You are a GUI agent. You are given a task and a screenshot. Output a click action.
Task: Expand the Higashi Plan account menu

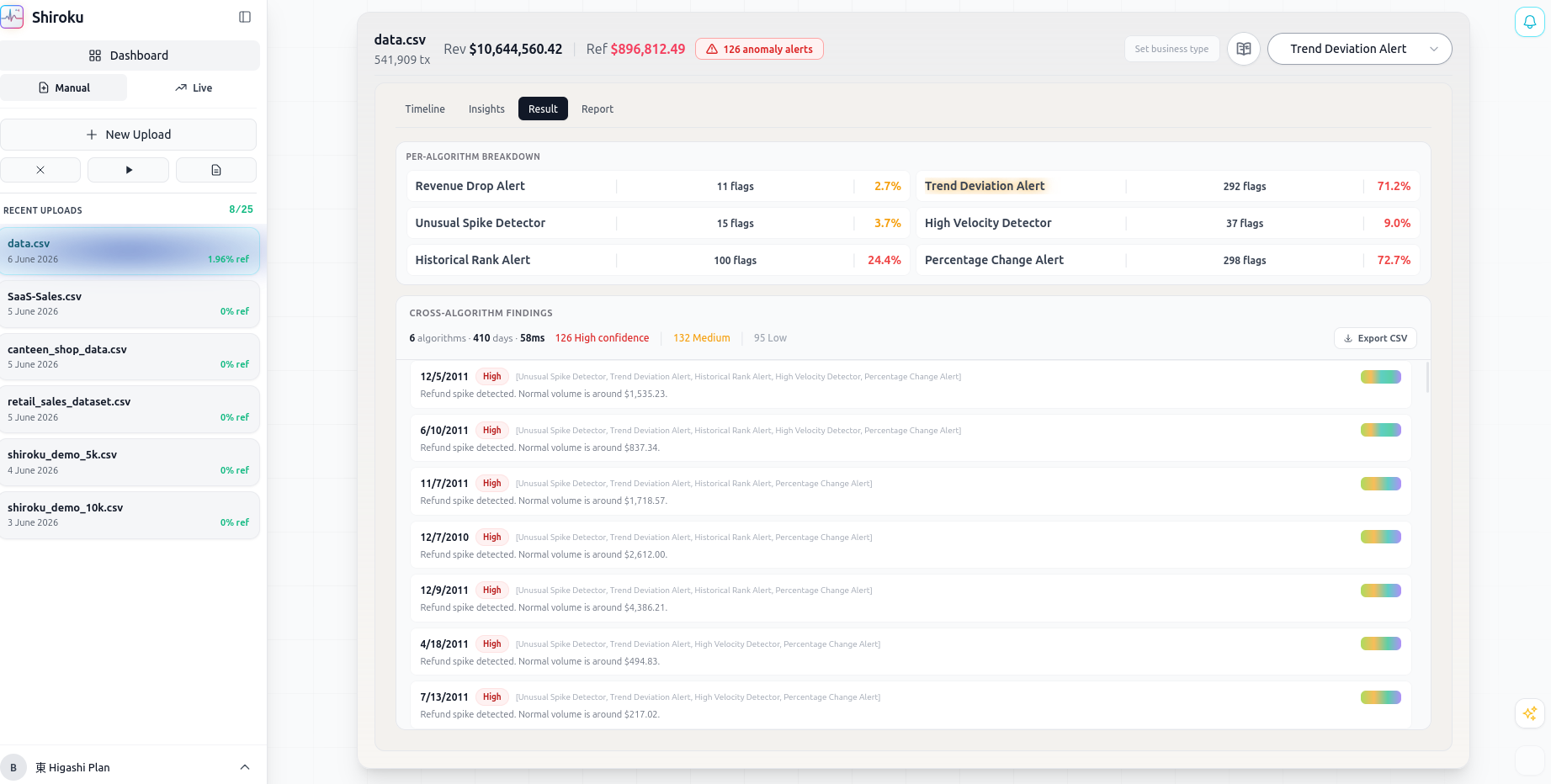[x=245, y=767]
